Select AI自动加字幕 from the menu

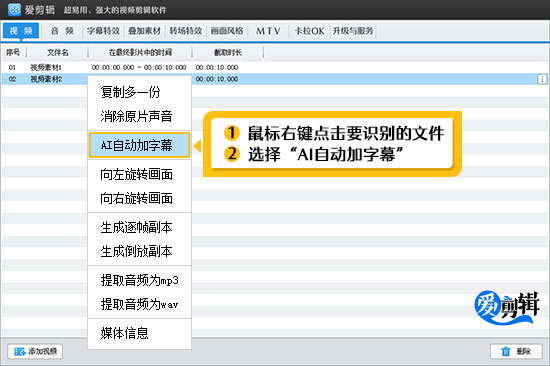[x=139, y=145]
